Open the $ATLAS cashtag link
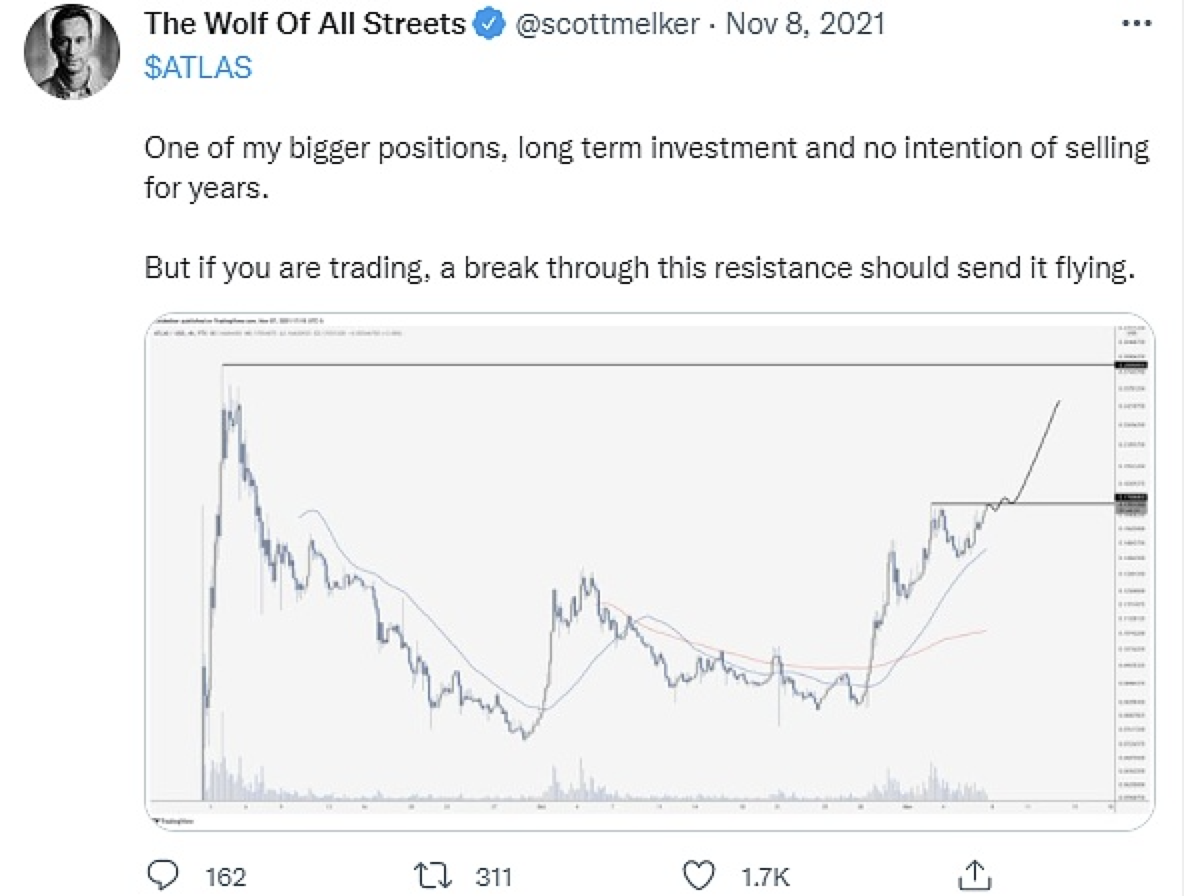This screenshot has height=896, width=1184. point(198,68)
